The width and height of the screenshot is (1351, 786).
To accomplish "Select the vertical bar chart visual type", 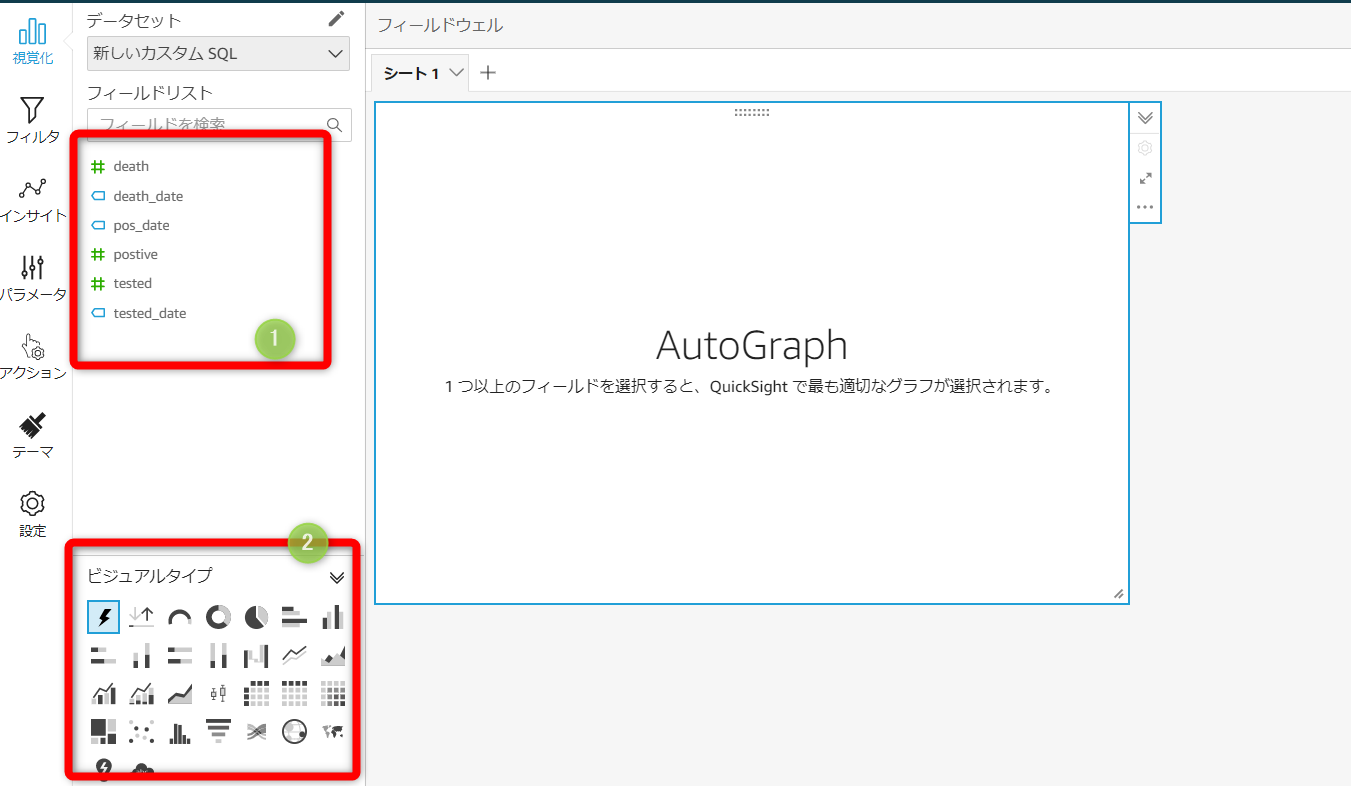I will pos(332,618).
